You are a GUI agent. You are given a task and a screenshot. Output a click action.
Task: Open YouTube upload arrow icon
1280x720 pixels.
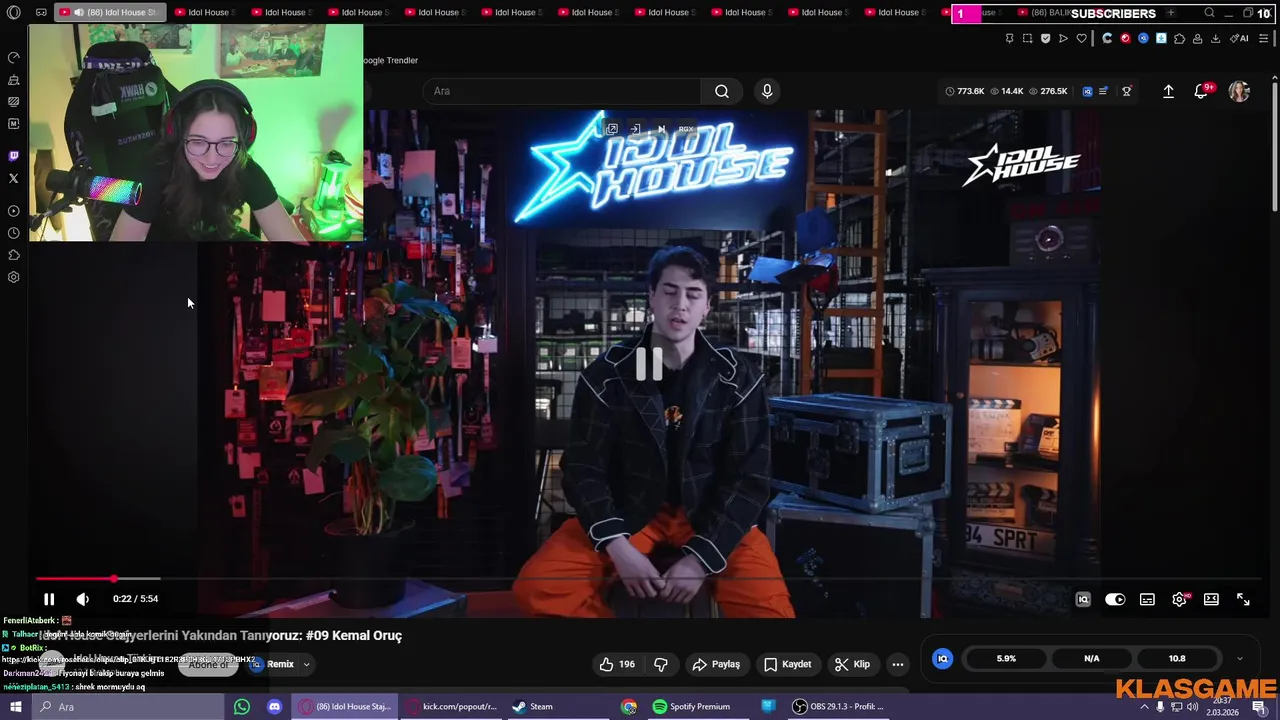(x=1168, y=91)
